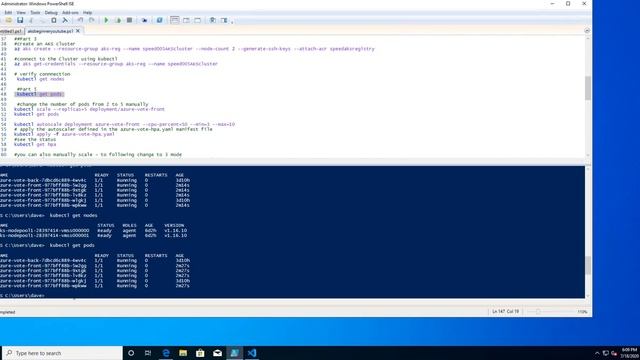The height and width of the screenshot is (360, 640).
Task: Open a script with the Open folder icon
Action: coord(9,20)
